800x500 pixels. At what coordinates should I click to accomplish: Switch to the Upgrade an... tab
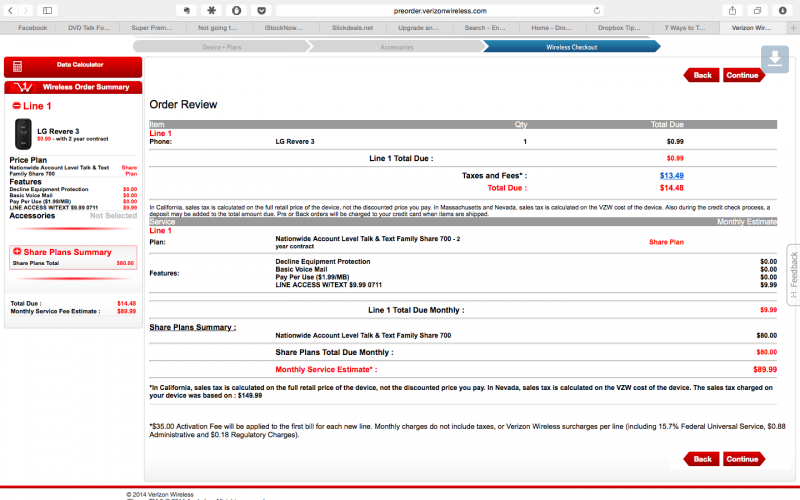(418, 28)
